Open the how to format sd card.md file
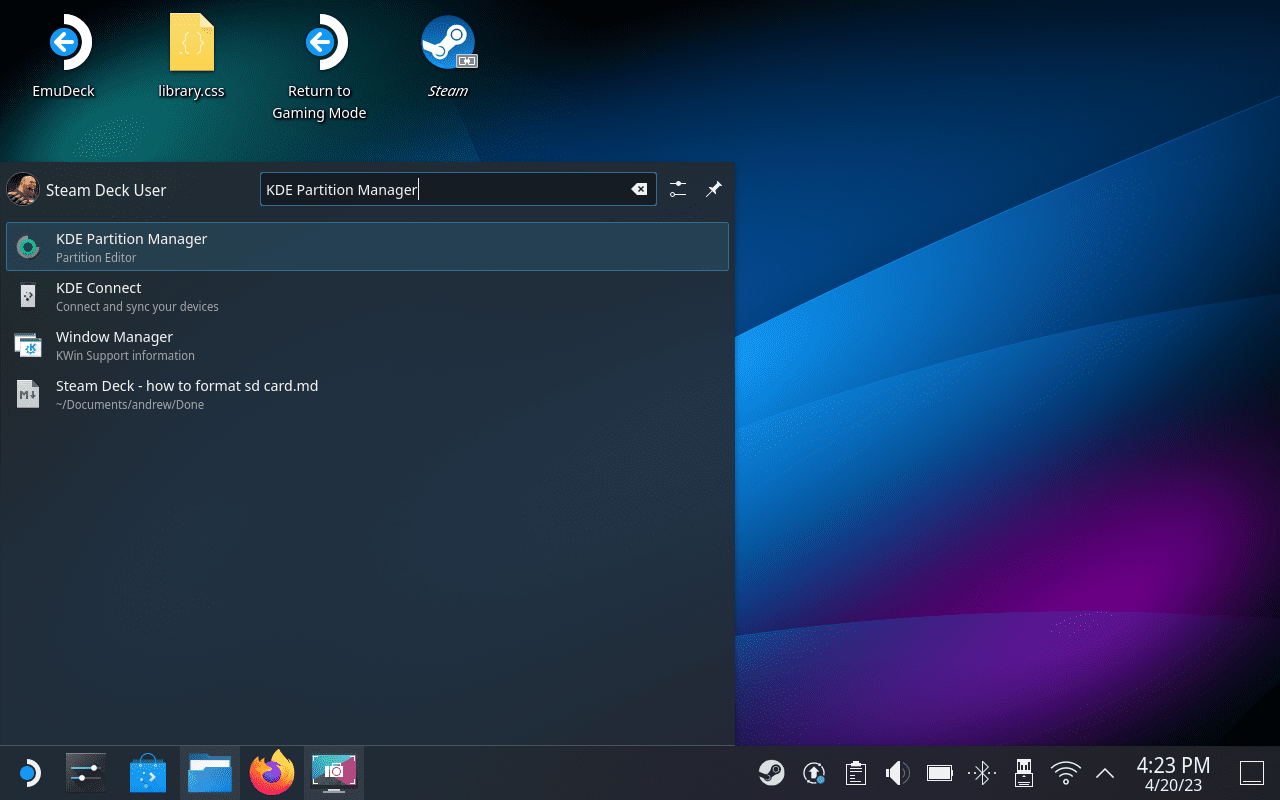 point(367,394)
